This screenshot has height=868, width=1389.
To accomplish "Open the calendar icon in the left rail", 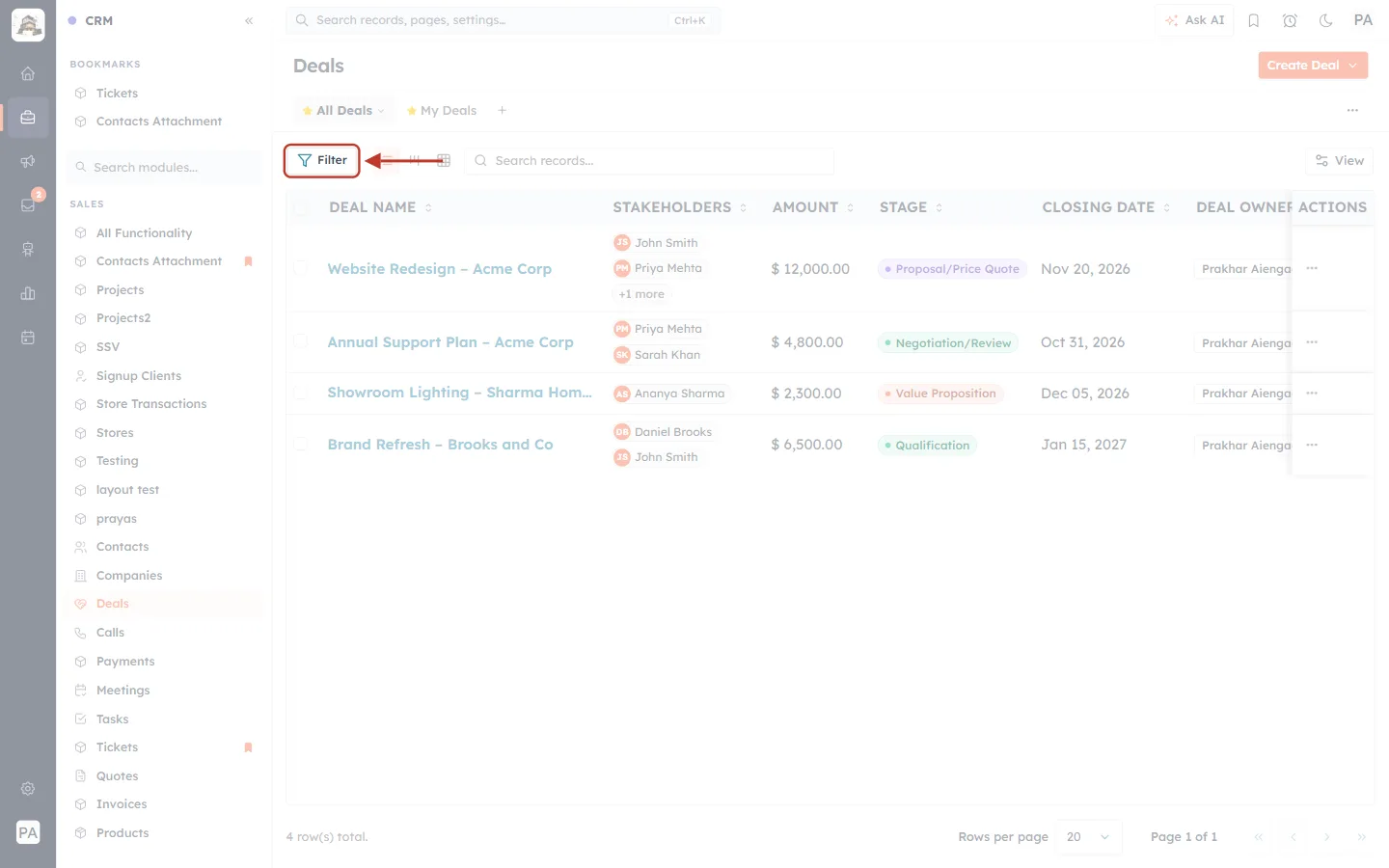I will (28, 338).
